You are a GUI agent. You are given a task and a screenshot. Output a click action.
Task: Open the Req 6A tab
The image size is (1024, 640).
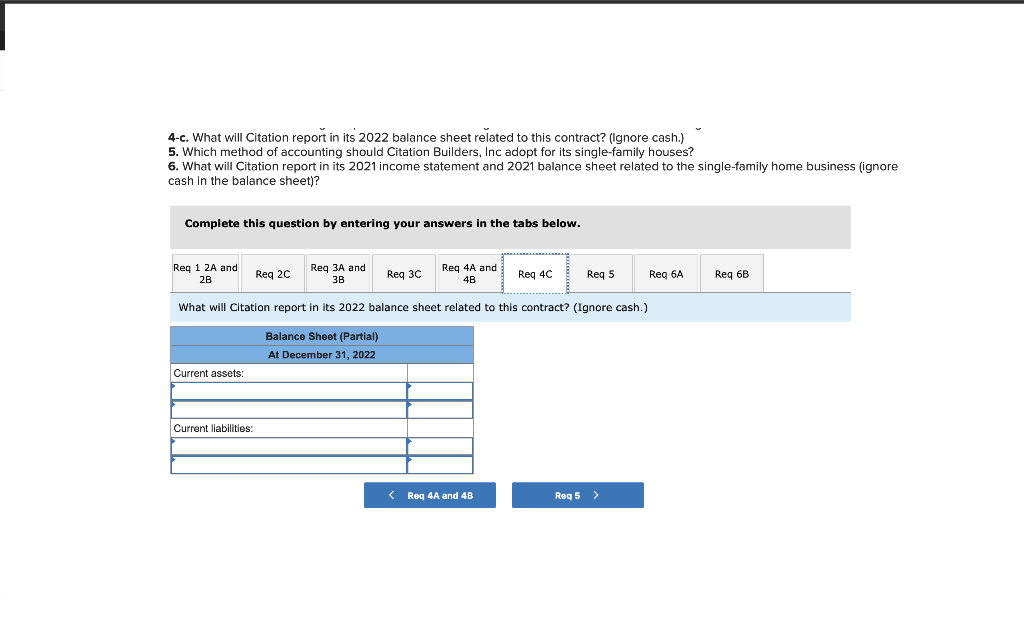(666, 273)
